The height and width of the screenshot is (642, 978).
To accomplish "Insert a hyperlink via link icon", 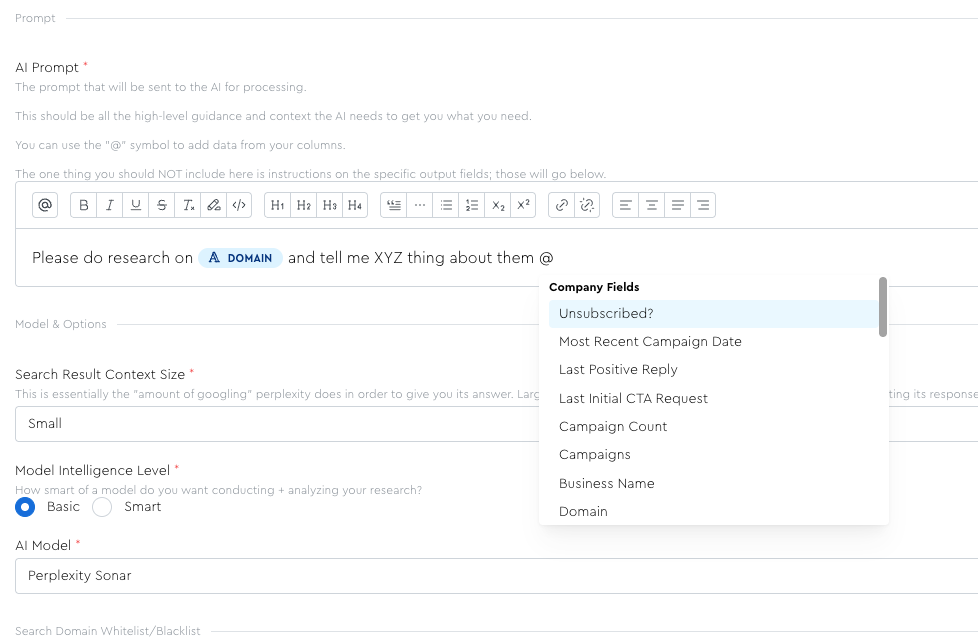I will pyautogui.click(x=562, y=205).
